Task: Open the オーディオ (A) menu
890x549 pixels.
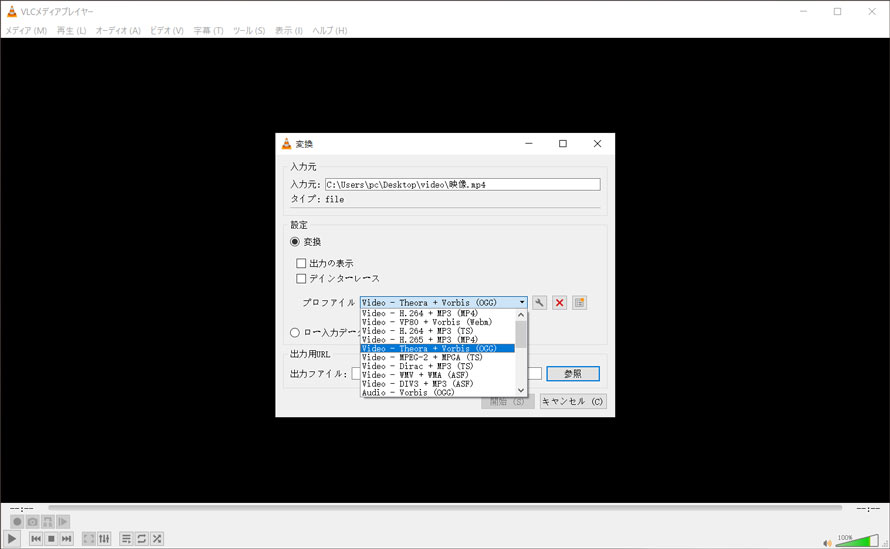Action: tap(118, 30)
